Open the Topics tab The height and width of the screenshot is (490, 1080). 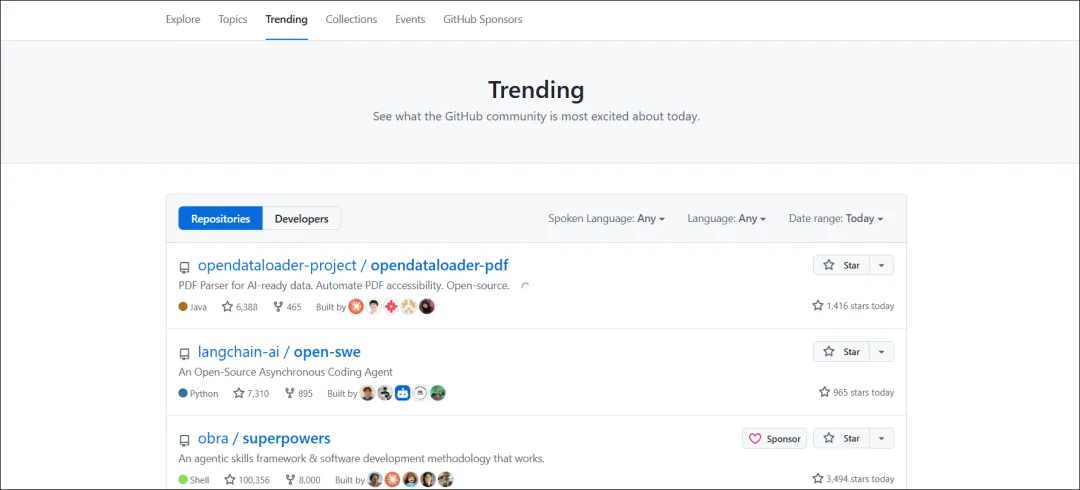pyautogui.click(x=233, y=19)
